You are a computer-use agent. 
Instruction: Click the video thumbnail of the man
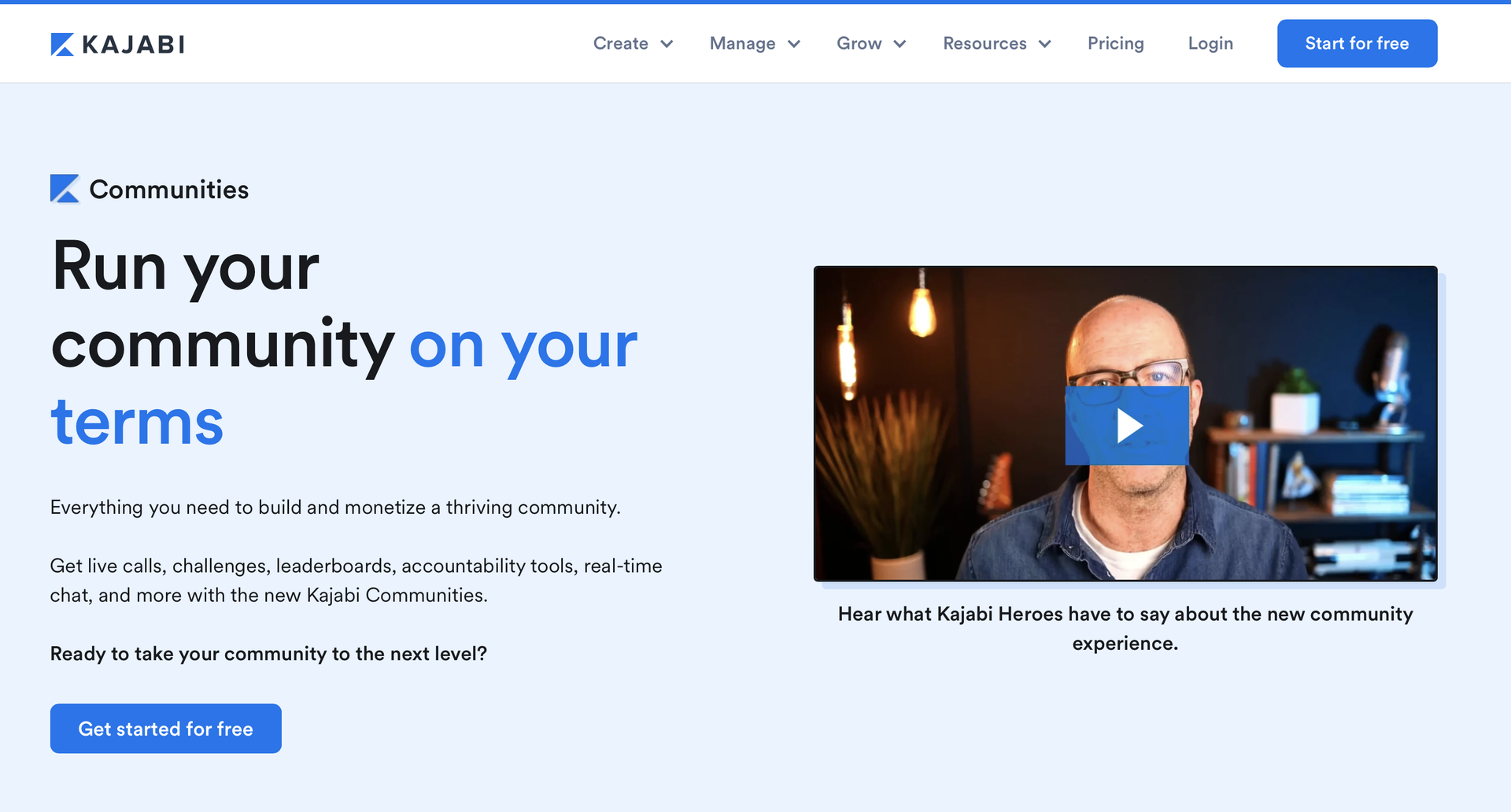tap(1125, 424)
